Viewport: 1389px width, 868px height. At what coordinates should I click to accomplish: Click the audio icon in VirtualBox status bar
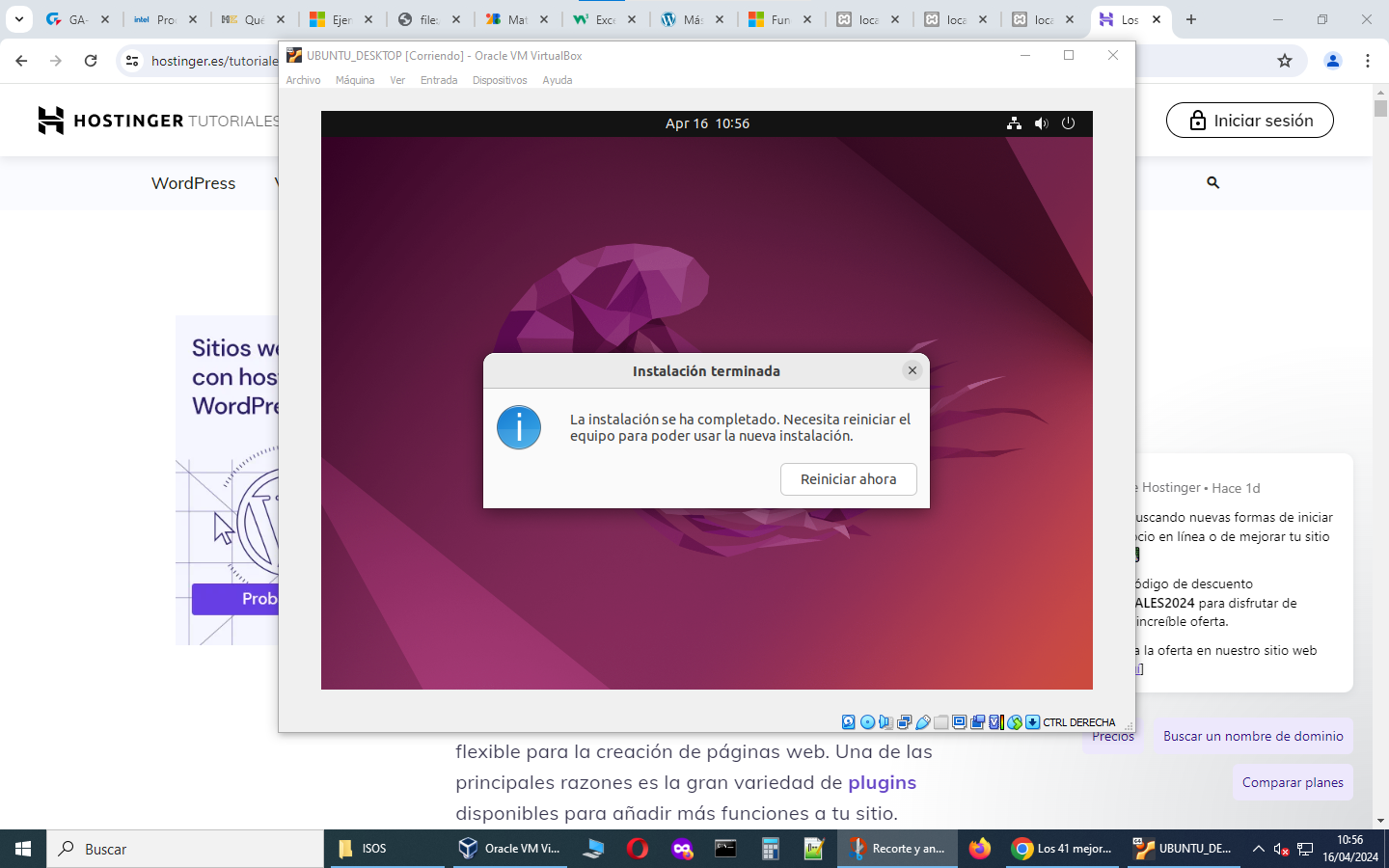(885, 722)
